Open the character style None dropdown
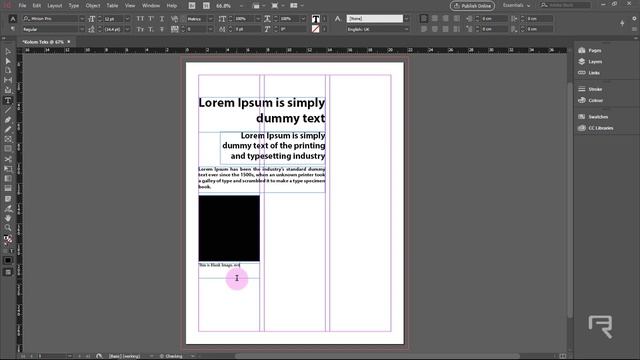Viewport: 640px width, 360px height. click(x=406, y=19)
